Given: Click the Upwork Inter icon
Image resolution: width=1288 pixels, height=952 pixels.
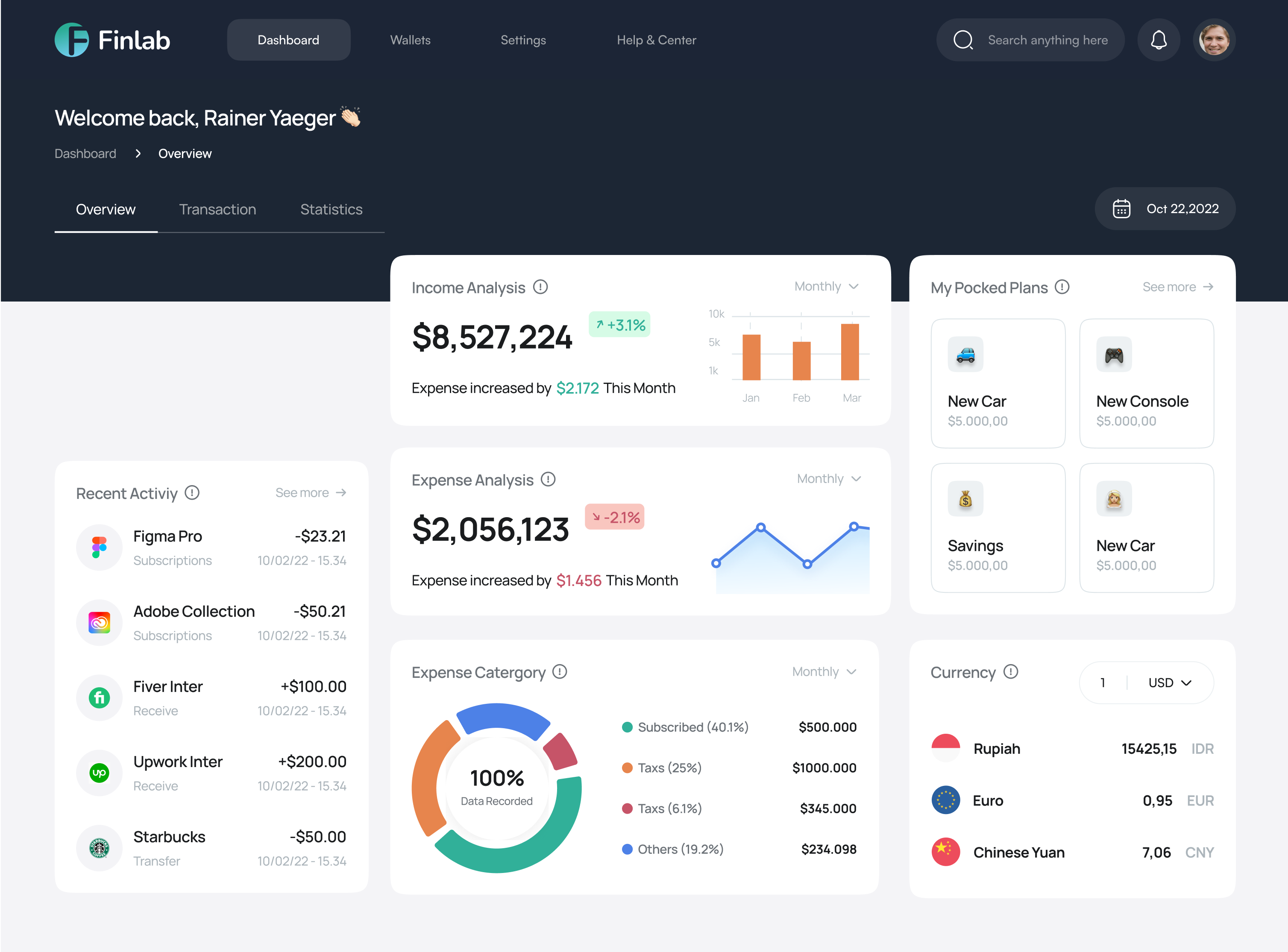Looking at the screenshot, I should tap(99, 773).
